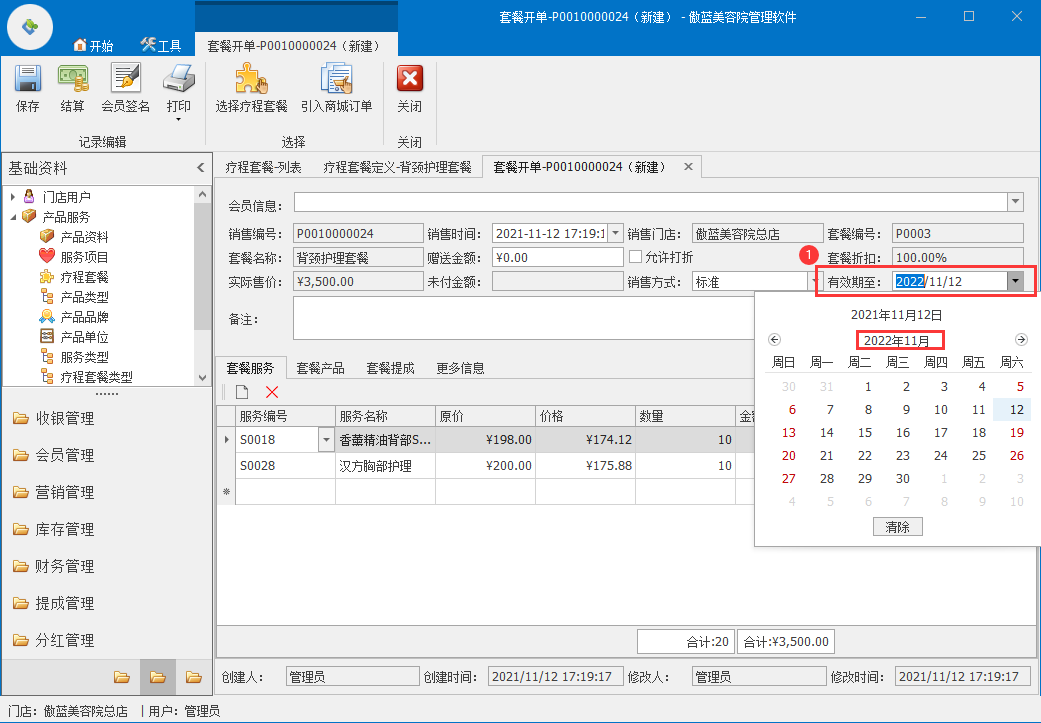This screenshot has width=1041, height=723.
Task: Open the Valid Until (有效期至) date dropdown
Action: coord(1016,282)
